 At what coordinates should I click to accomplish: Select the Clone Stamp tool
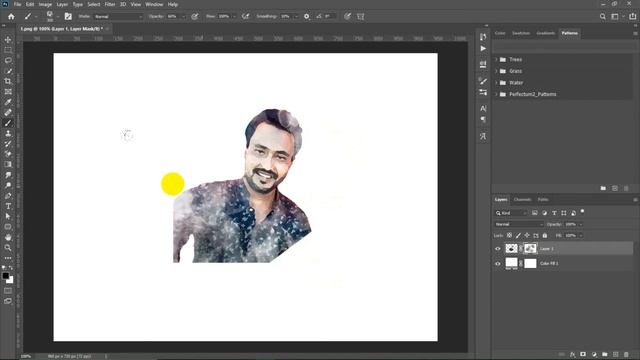pyautogui.click(x=8, y=133)
